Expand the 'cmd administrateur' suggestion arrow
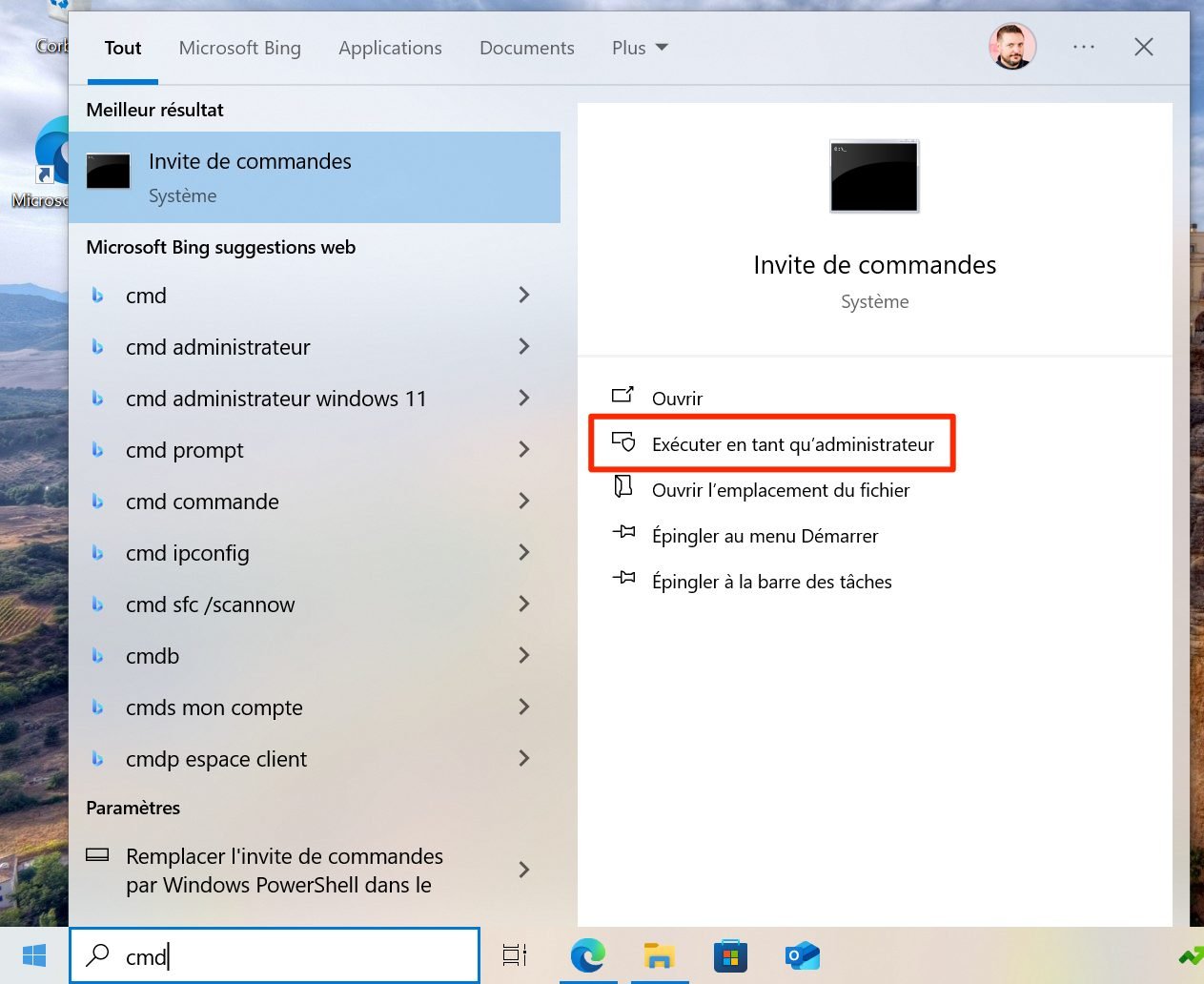 click(523, 347)
